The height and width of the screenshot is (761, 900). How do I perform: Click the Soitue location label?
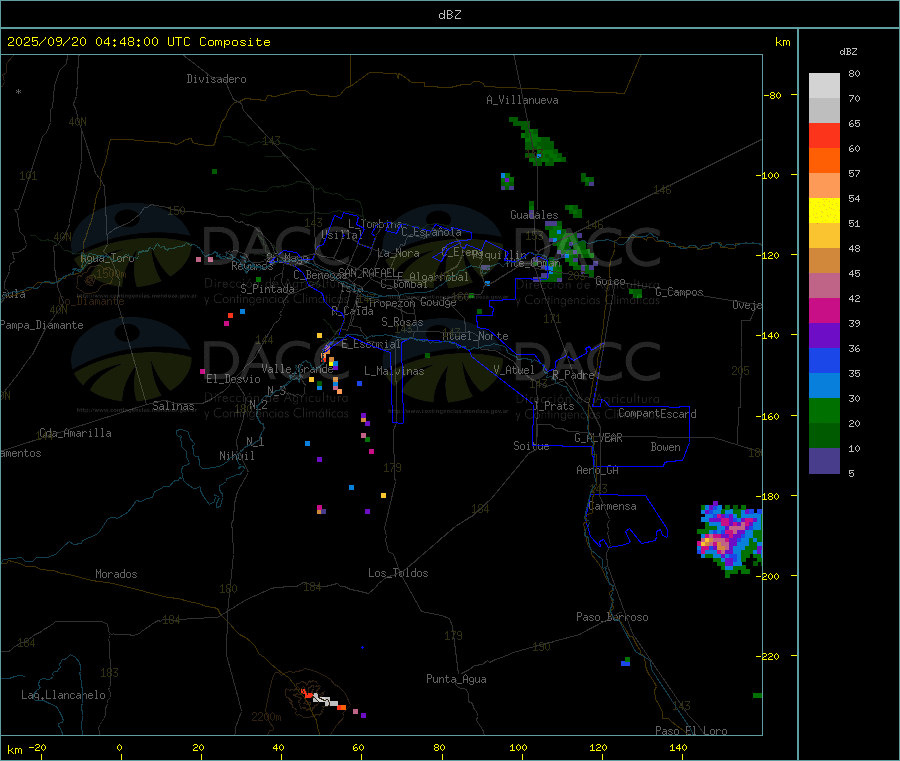pos(531,446)
